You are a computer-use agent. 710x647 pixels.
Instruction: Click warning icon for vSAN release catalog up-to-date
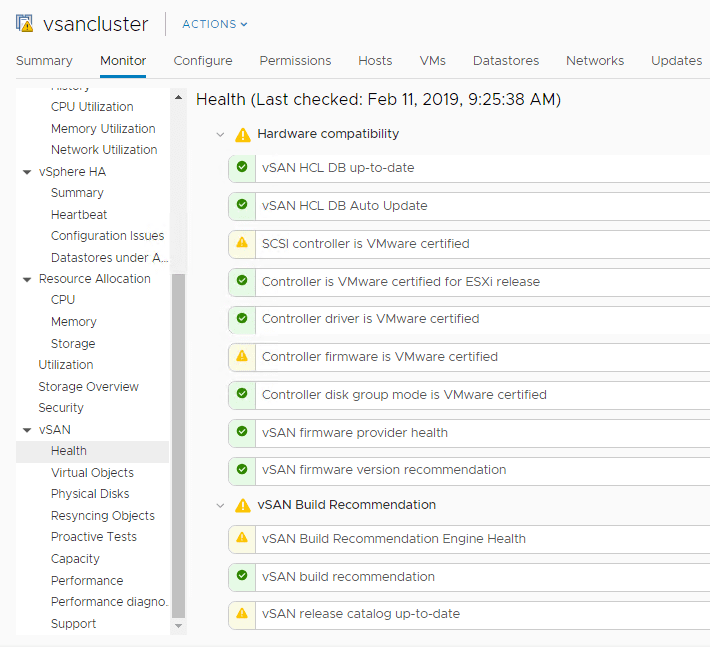[242, 613]
